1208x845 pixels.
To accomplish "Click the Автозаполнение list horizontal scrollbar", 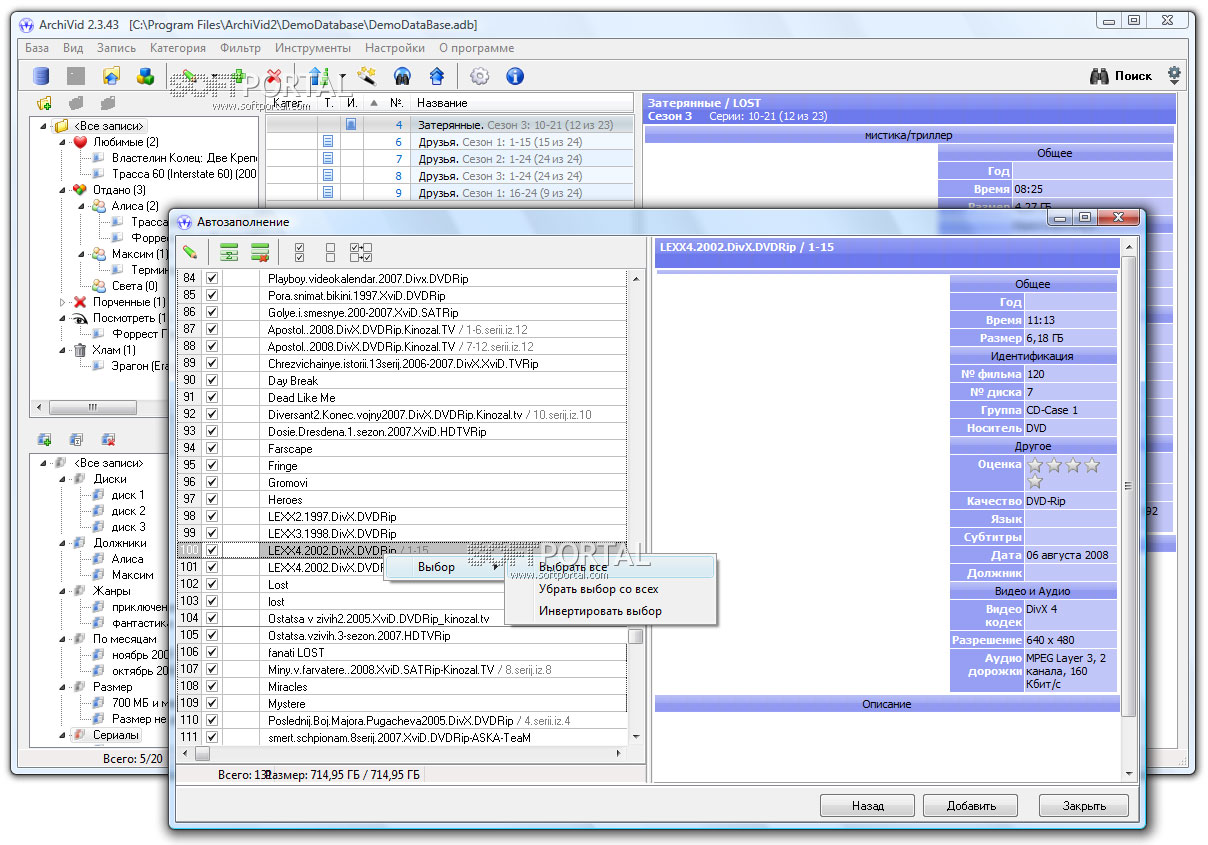I will tap(402, 754).
